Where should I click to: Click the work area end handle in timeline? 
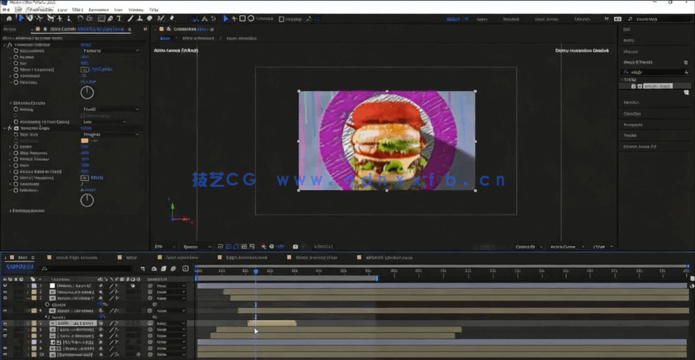tap(377, 278)
